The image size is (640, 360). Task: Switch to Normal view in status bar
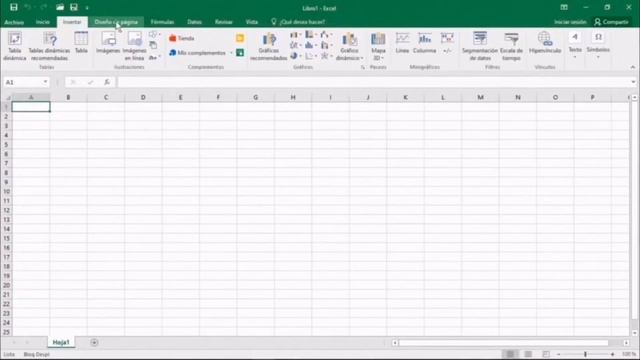[x=510, y=354]
